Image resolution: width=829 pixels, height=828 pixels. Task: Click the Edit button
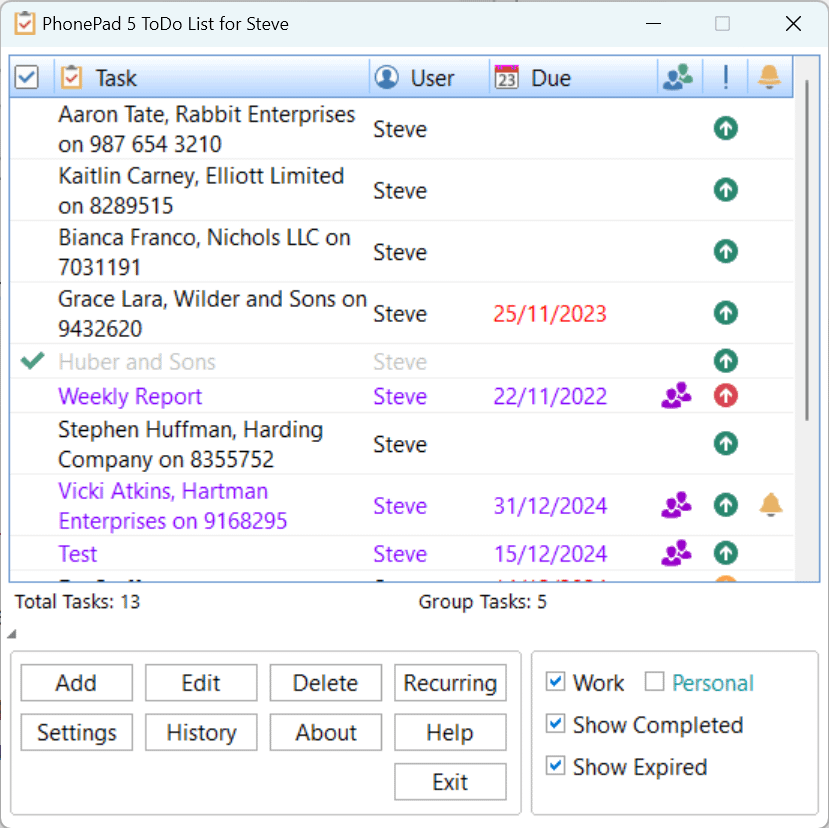point(201,683)
